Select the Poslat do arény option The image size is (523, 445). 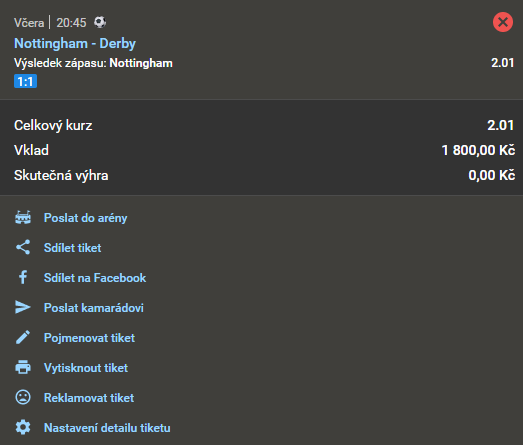coord(85,218)
